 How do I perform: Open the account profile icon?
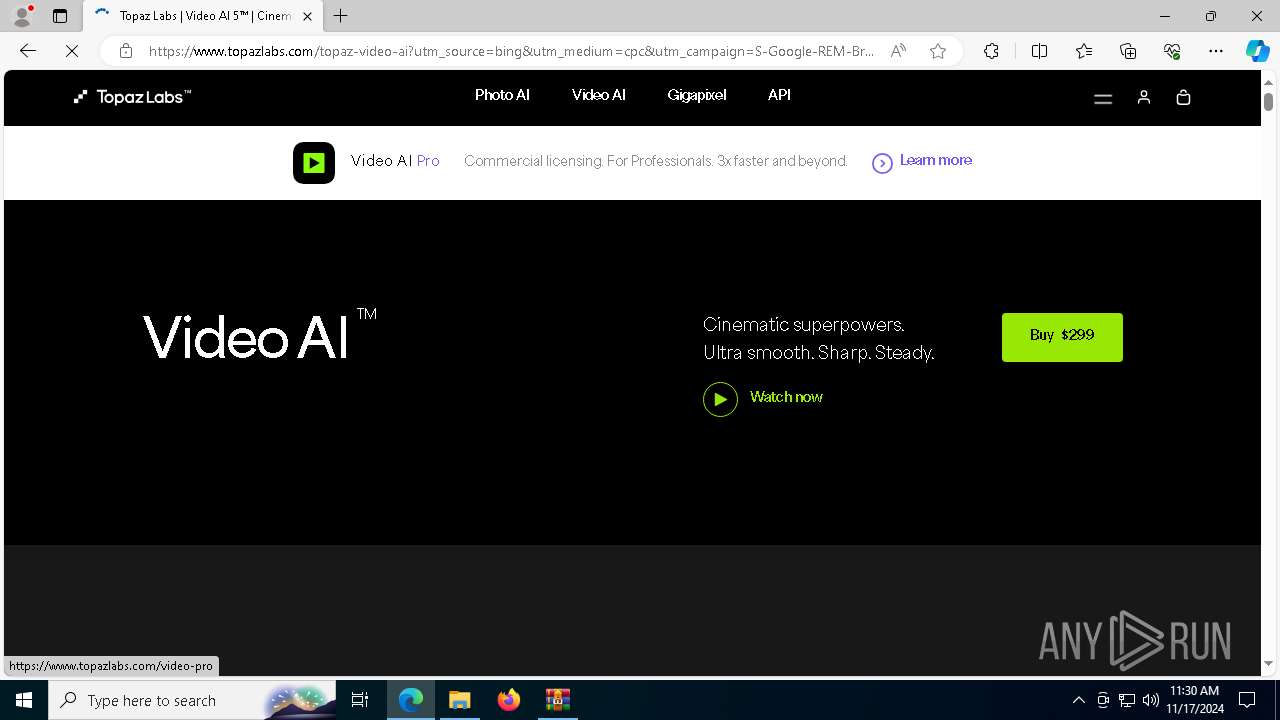coord(1143,97)
